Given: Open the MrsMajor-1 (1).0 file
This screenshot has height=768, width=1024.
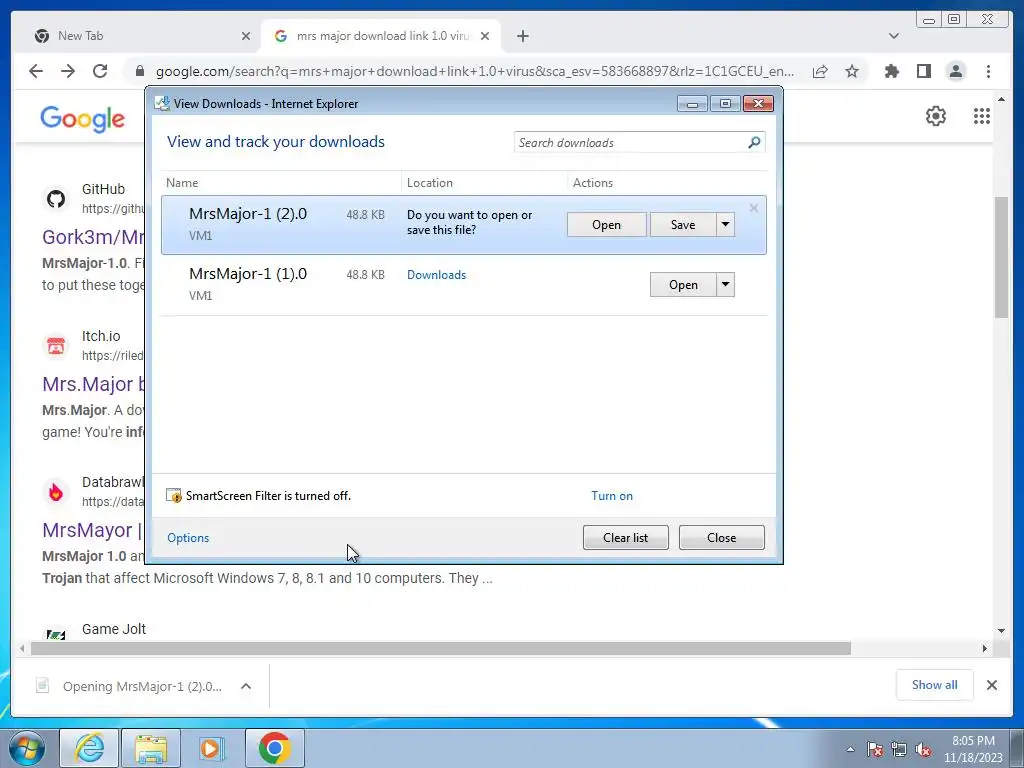Looking at the screenshot, I should (683, 285).
